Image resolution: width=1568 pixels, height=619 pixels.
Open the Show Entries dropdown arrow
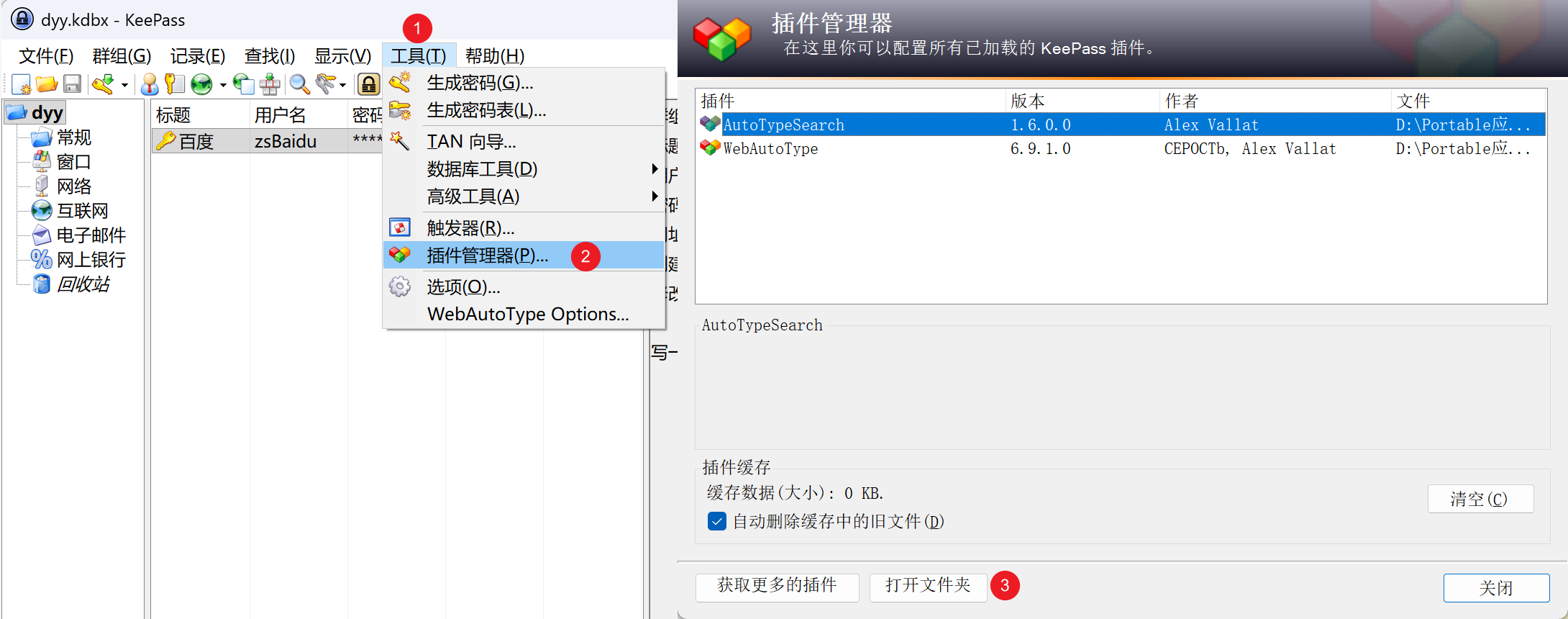point(342,85)
